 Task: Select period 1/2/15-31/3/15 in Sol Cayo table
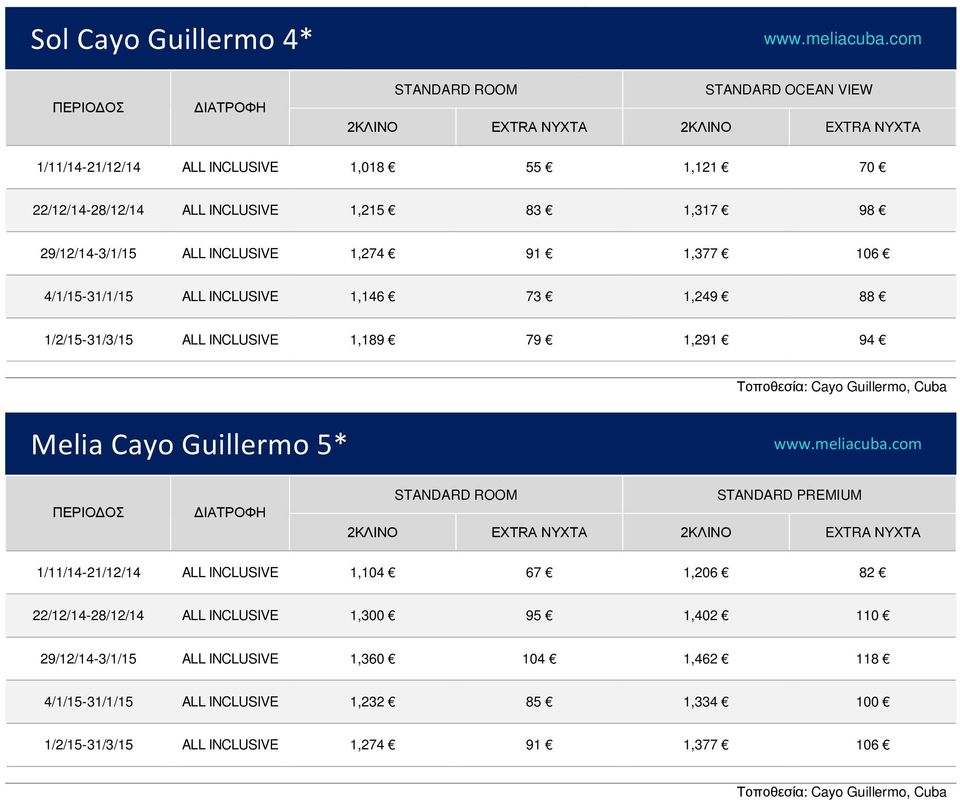click(x=88, y=340)
